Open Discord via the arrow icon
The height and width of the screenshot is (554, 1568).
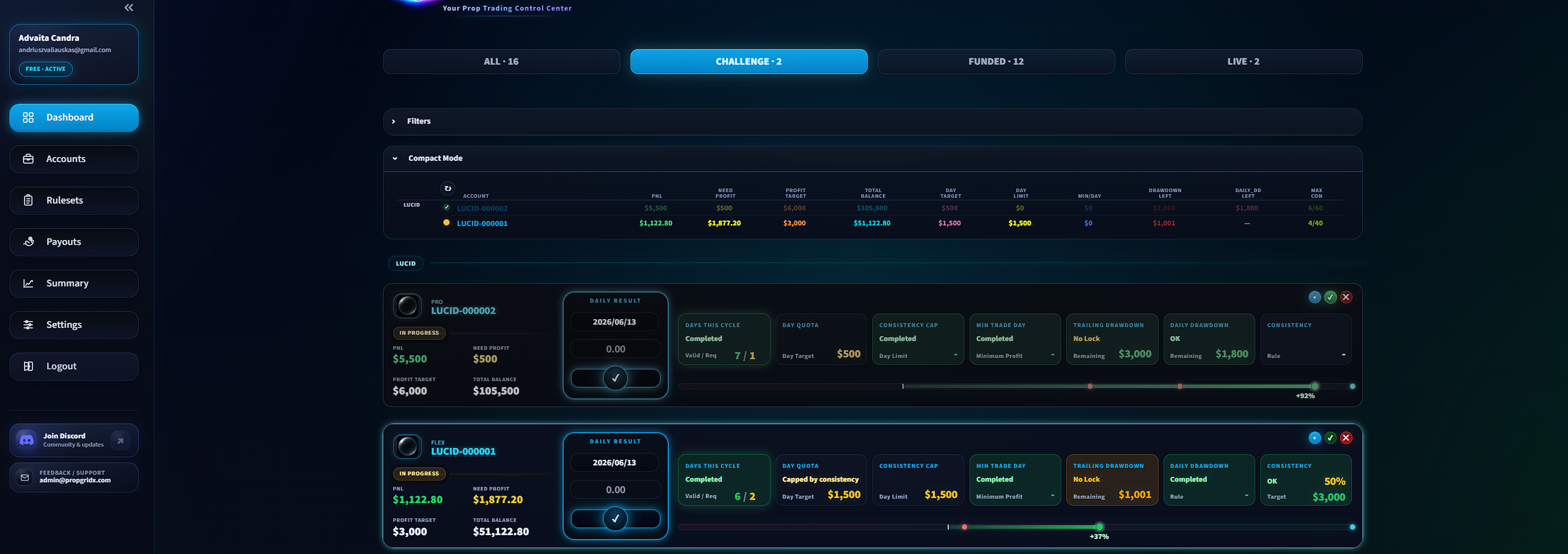120,440
